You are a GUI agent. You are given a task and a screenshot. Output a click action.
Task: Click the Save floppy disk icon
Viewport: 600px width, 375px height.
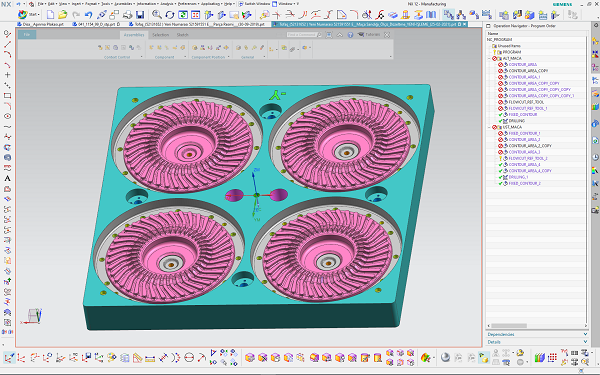(140, 15)
